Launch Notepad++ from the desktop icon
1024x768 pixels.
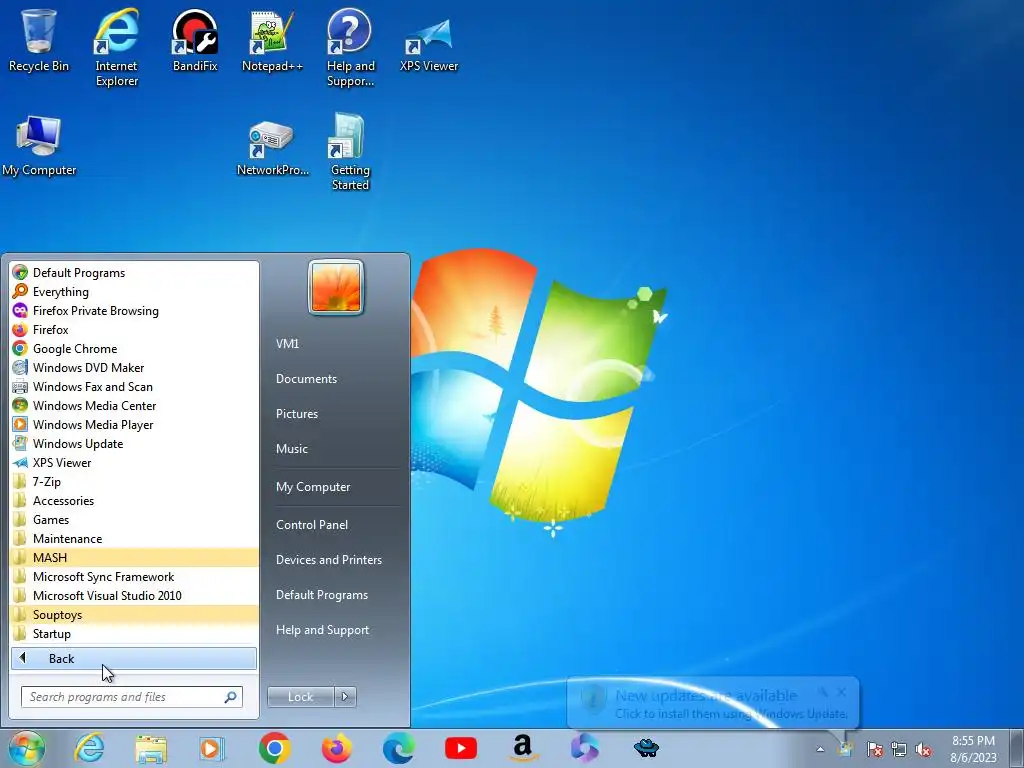pos(272,40)
